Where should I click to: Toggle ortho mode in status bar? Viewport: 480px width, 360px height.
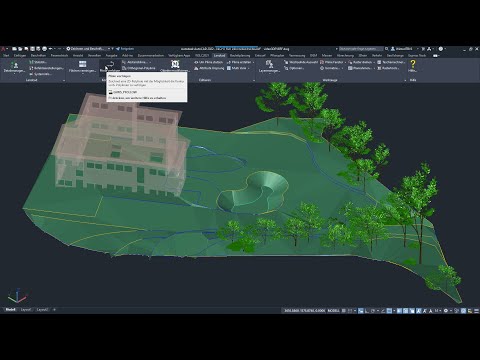[367, 311]
